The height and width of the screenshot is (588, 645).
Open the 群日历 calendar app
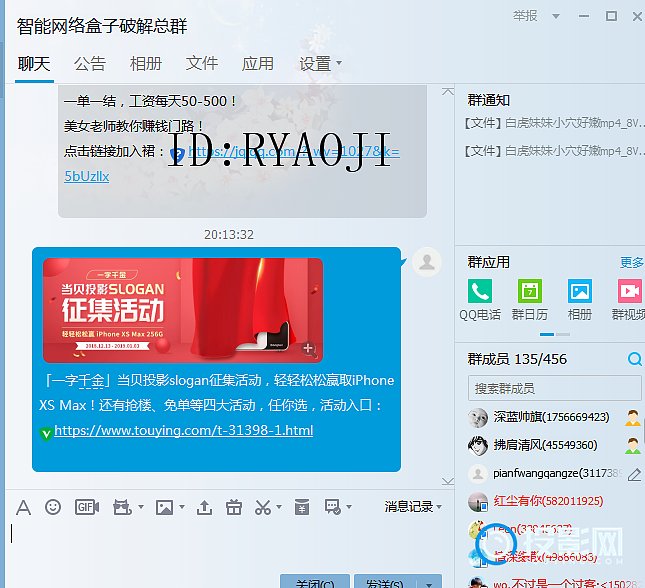530,291
